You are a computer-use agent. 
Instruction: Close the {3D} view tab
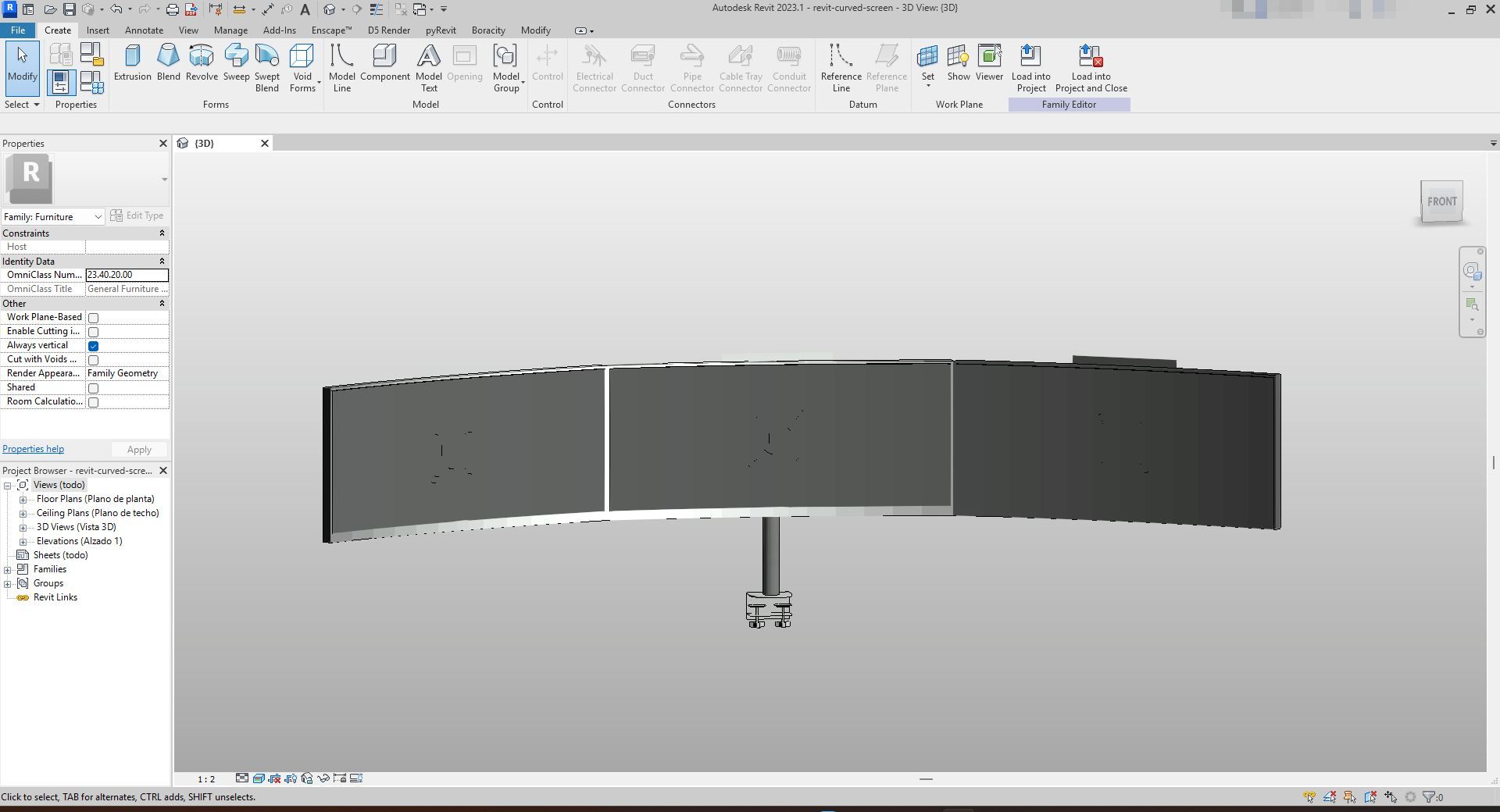point(265,143)
